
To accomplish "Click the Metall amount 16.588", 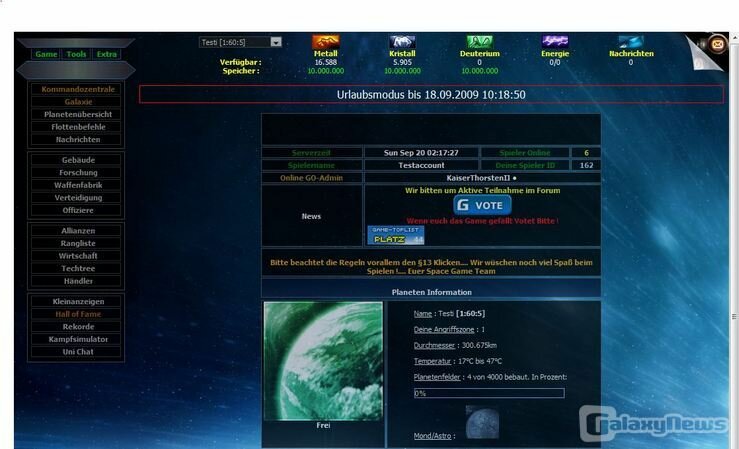I will [x=326, y=62].
